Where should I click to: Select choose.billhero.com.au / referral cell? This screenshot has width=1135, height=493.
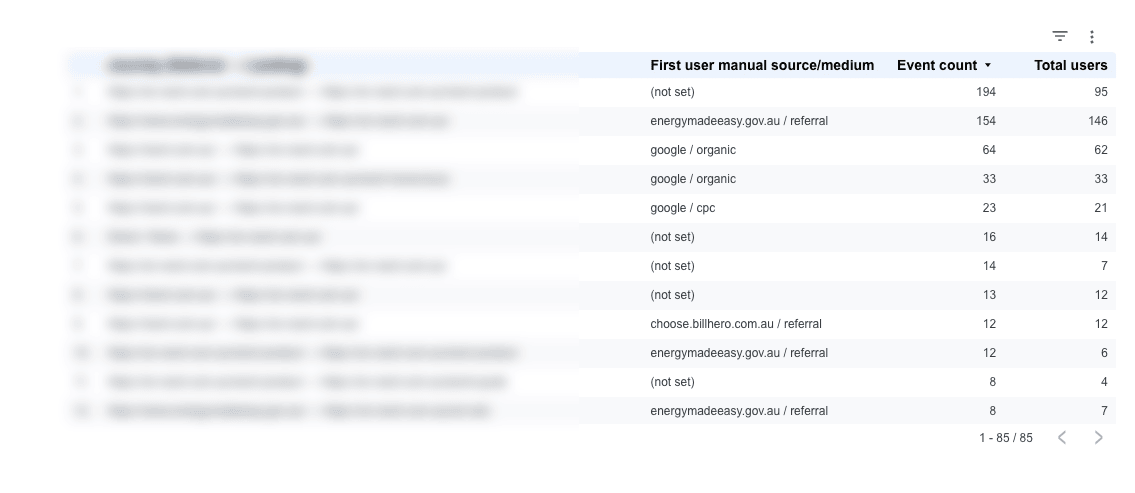(735, 324)
